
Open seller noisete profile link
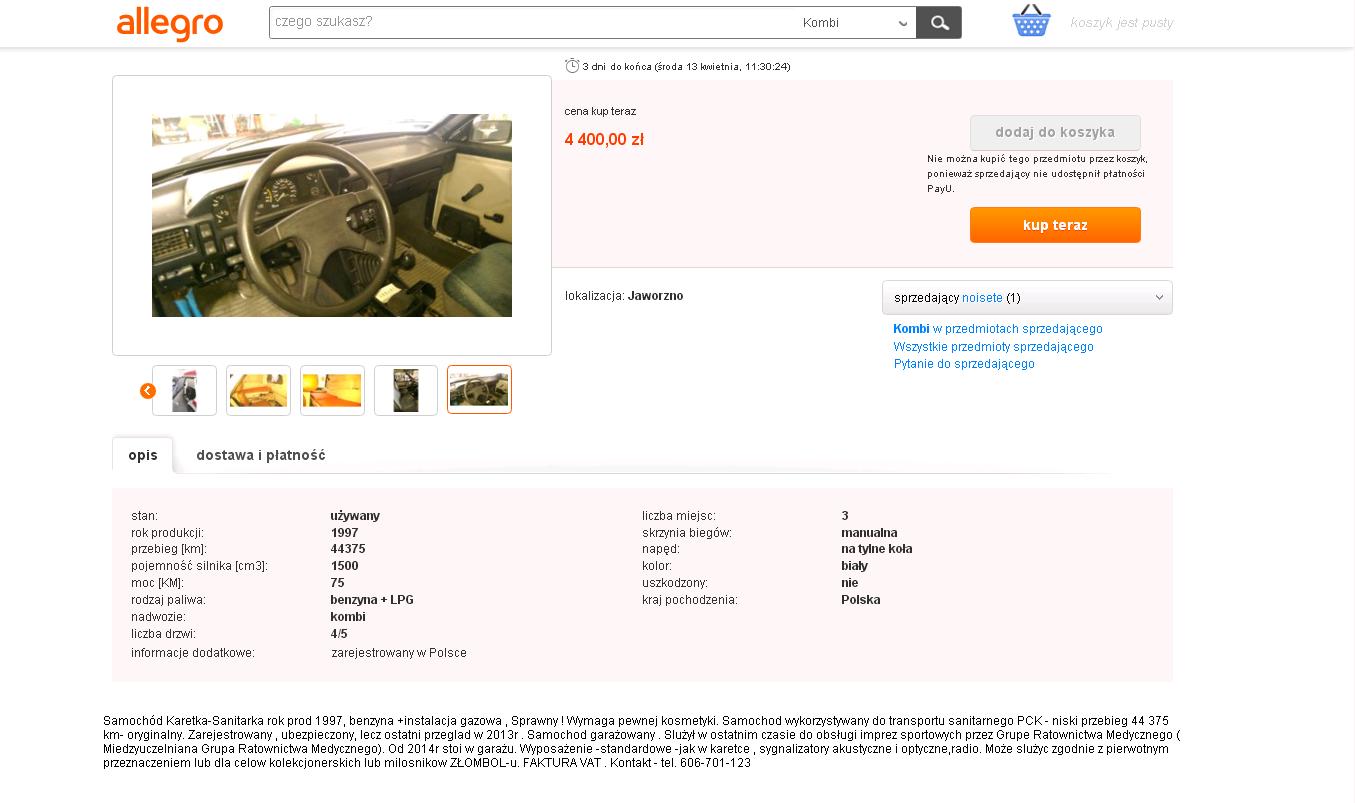(x=982, y=298)
